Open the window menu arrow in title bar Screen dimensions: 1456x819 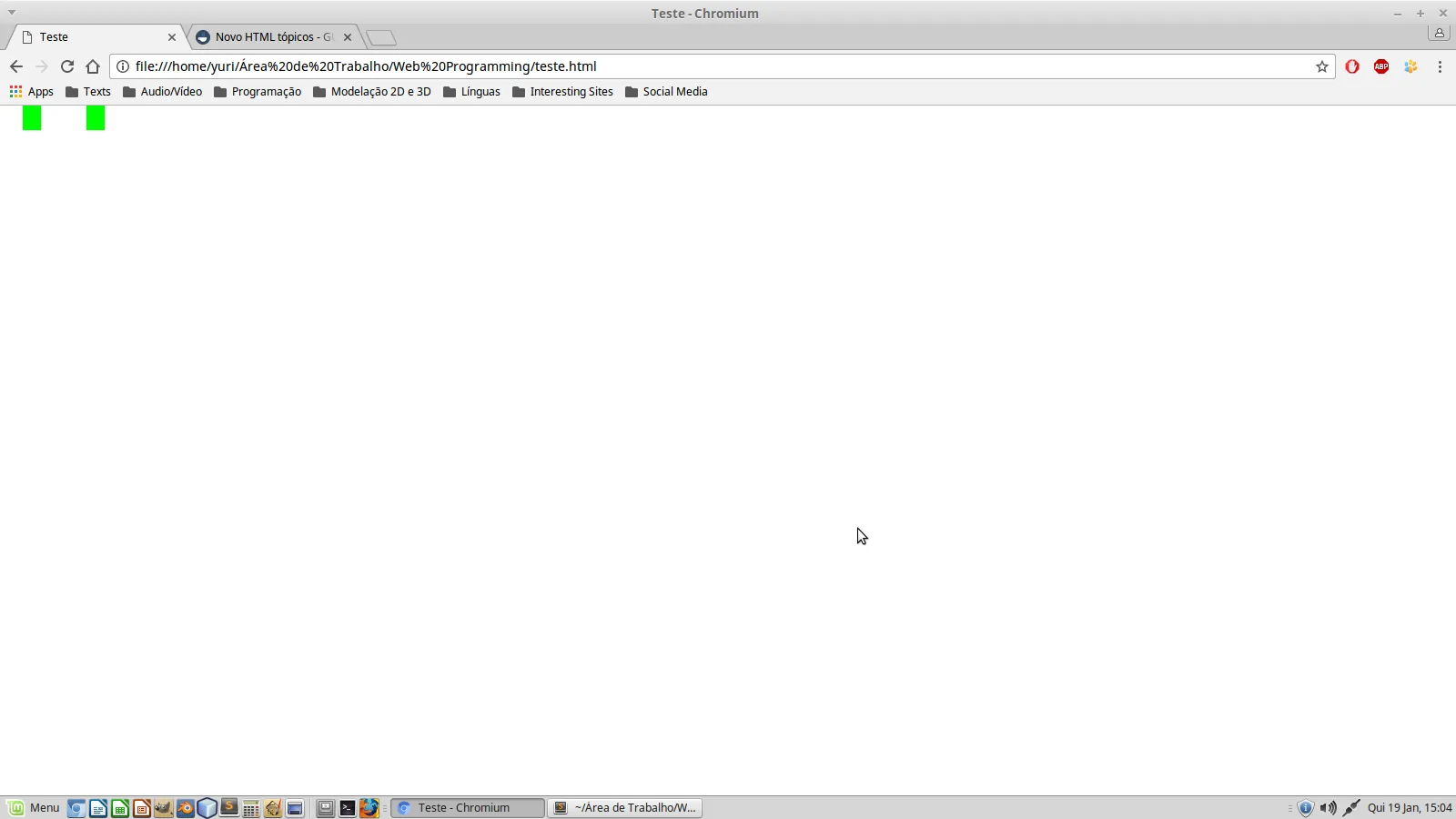pyautogui.click(x=12, y=13)
